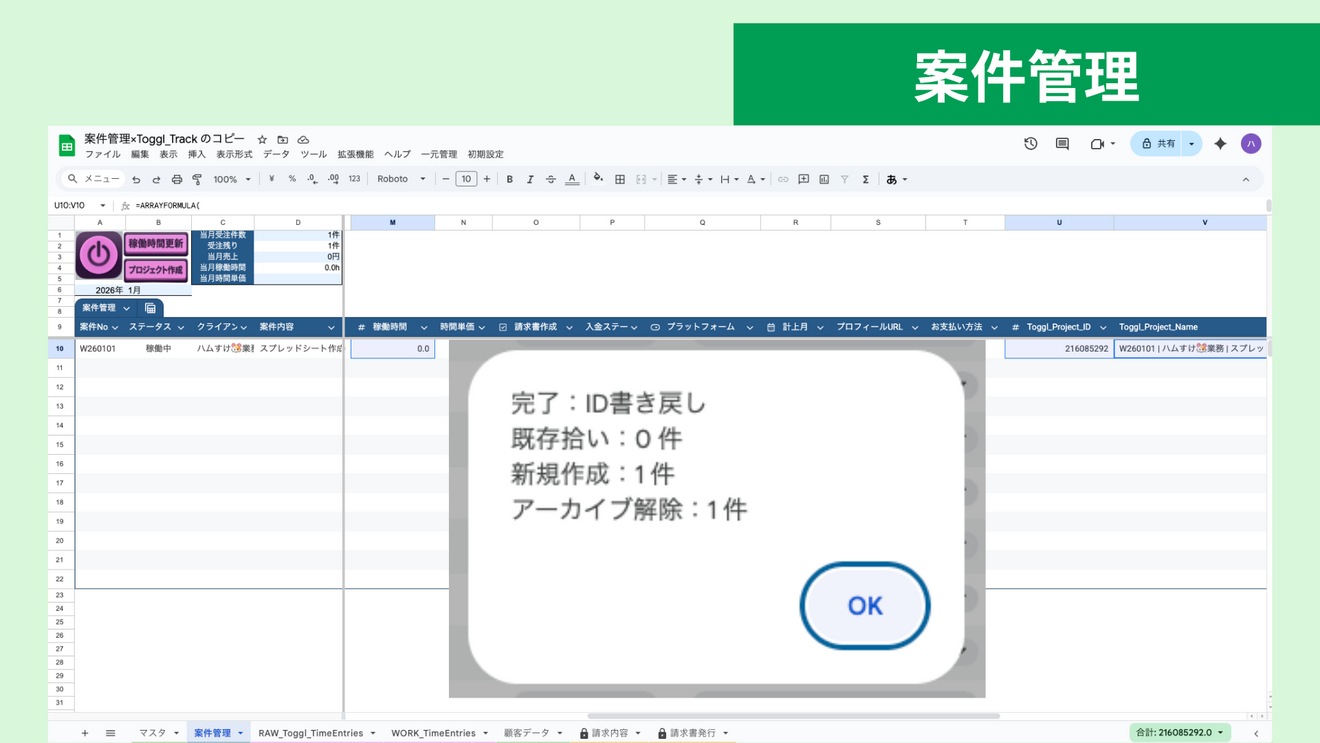This screenshot has height=743, width=1320.
Task: Click the pink power button image
Action: point(98,256)
